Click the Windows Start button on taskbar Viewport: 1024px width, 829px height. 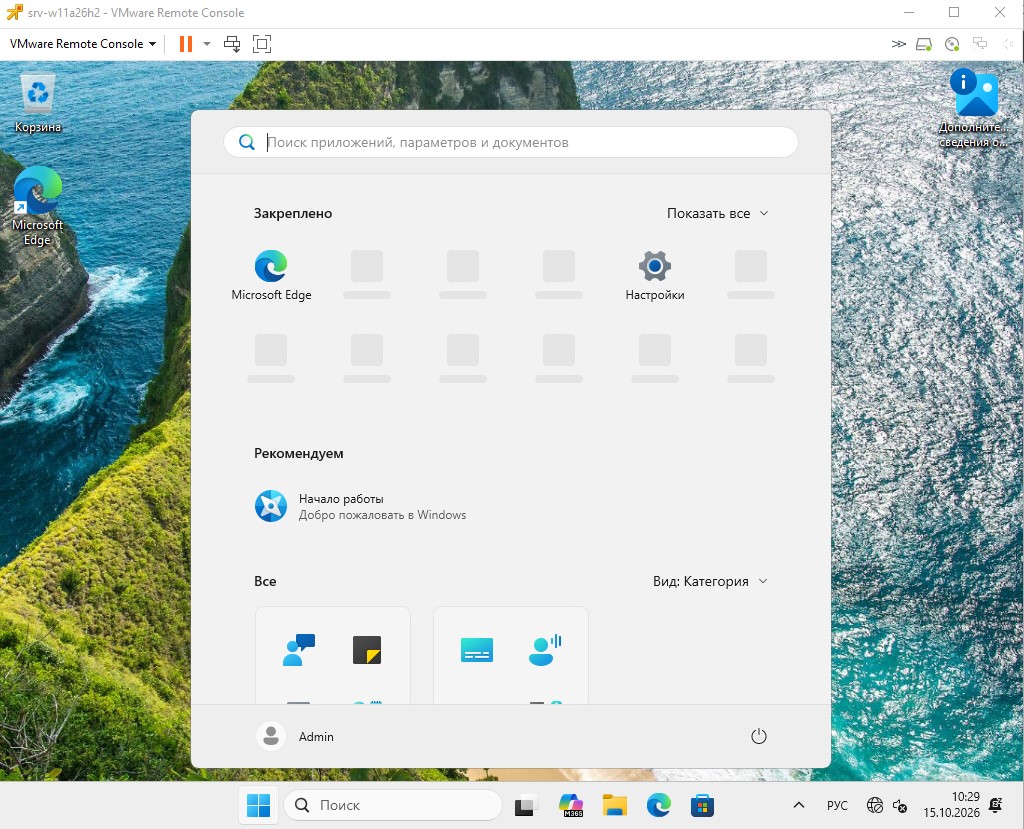point(259,805)
